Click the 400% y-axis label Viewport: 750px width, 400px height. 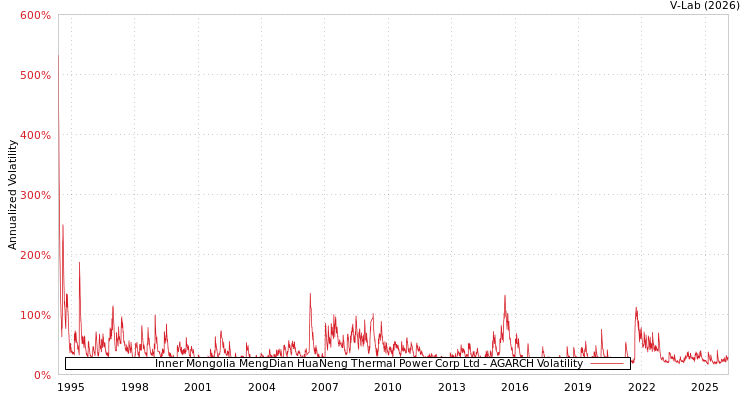pyautogui.click(x=35, y=135)
